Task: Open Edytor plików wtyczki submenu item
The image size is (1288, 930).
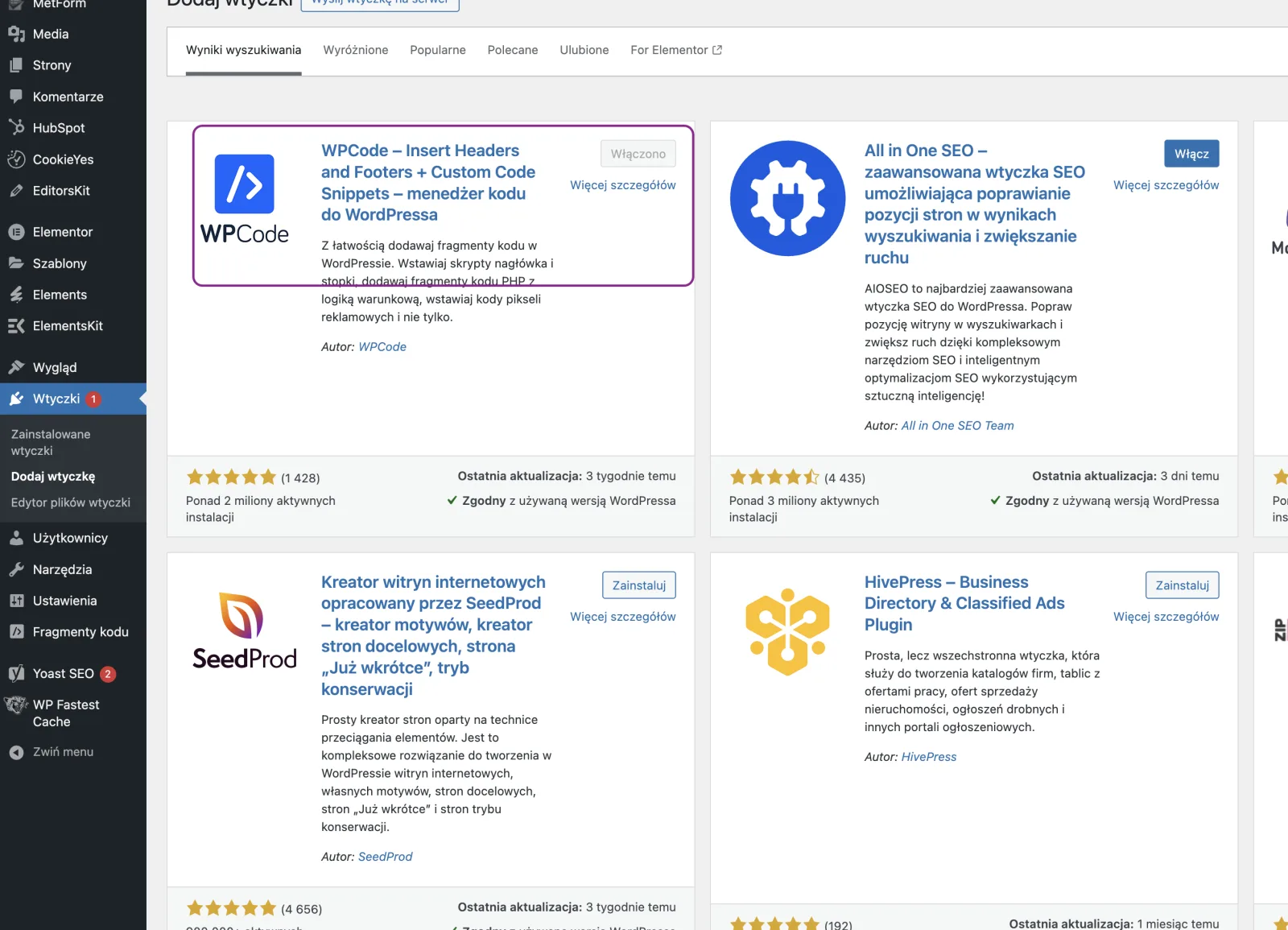Action: pos(71,502)
